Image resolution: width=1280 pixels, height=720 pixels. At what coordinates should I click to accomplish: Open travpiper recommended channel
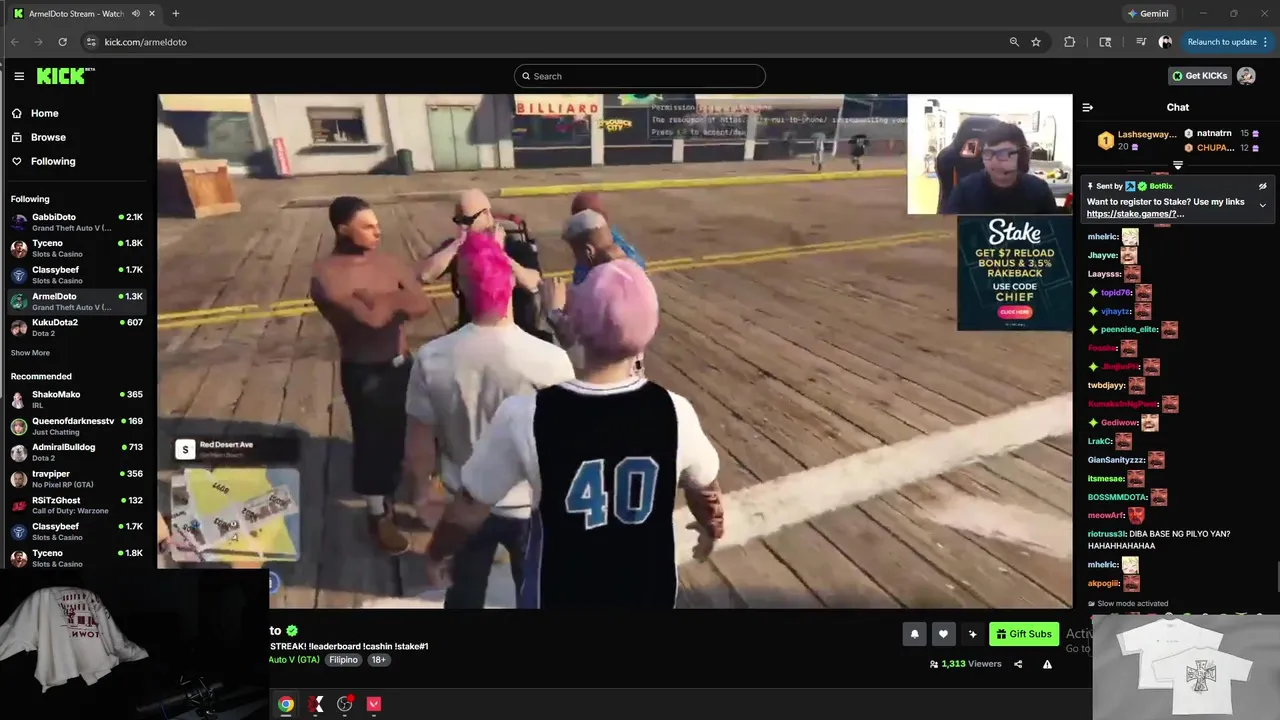pos(77,479)
